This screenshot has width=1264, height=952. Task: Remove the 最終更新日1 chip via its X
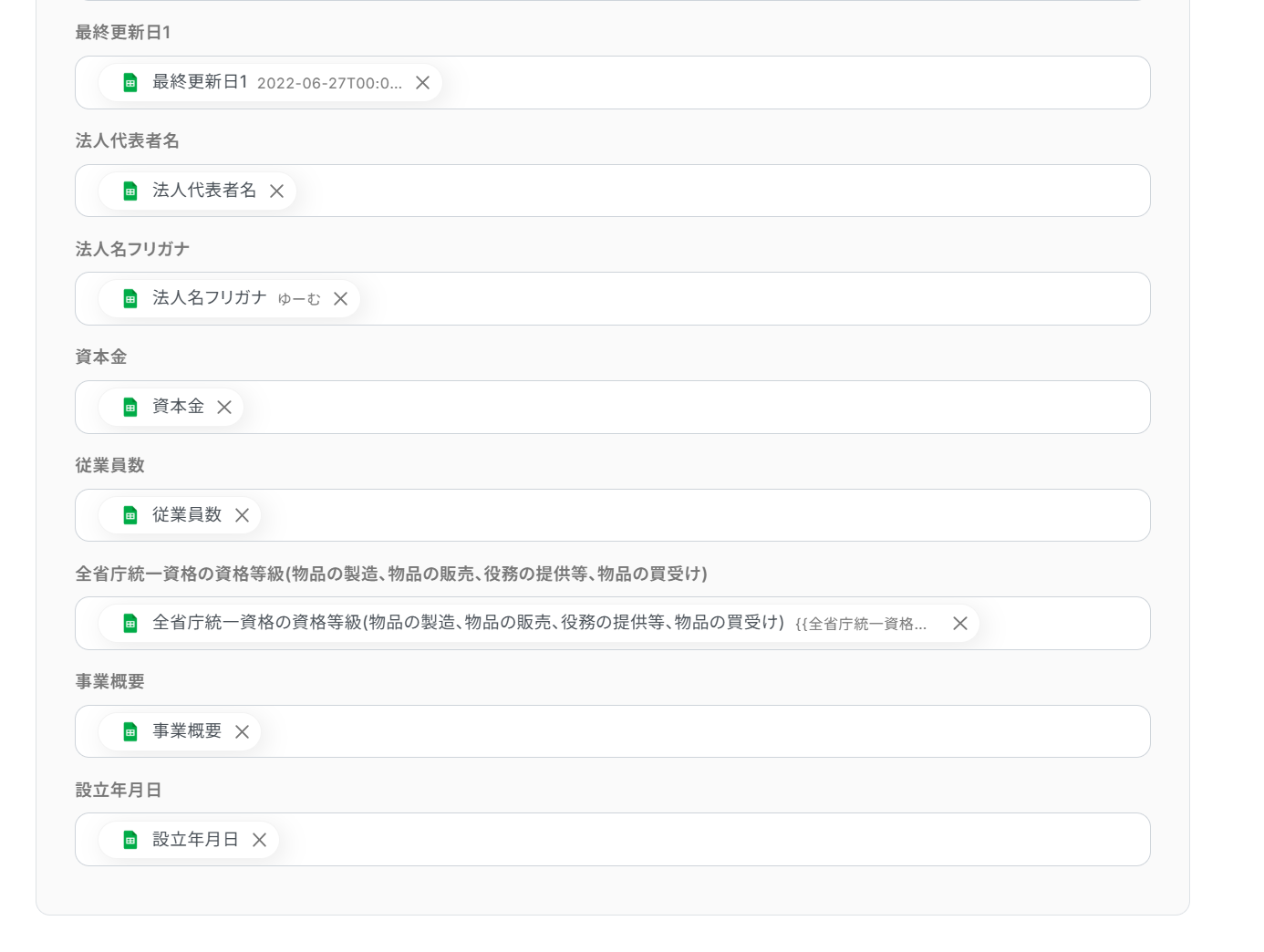[x=423, y=83]
